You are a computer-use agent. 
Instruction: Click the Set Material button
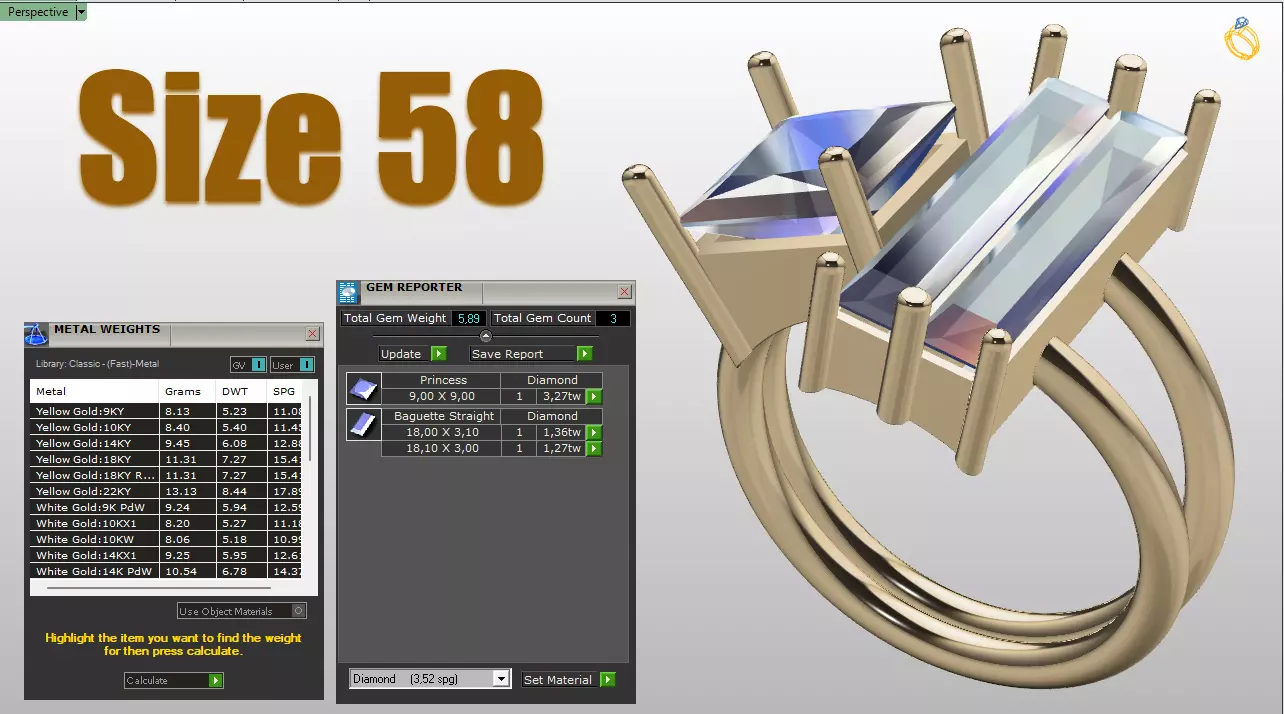click(560, 680)
